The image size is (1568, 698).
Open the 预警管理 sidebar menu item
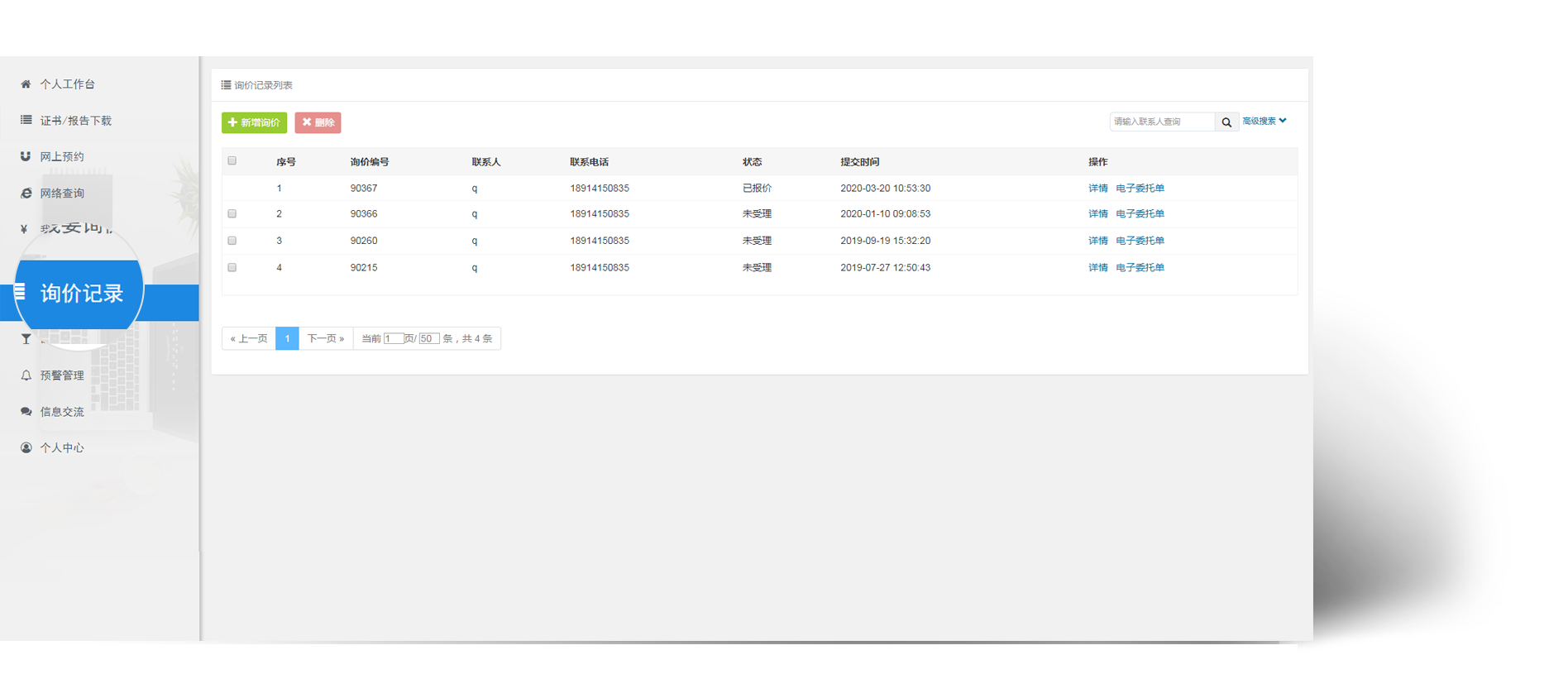click(62, 375)
